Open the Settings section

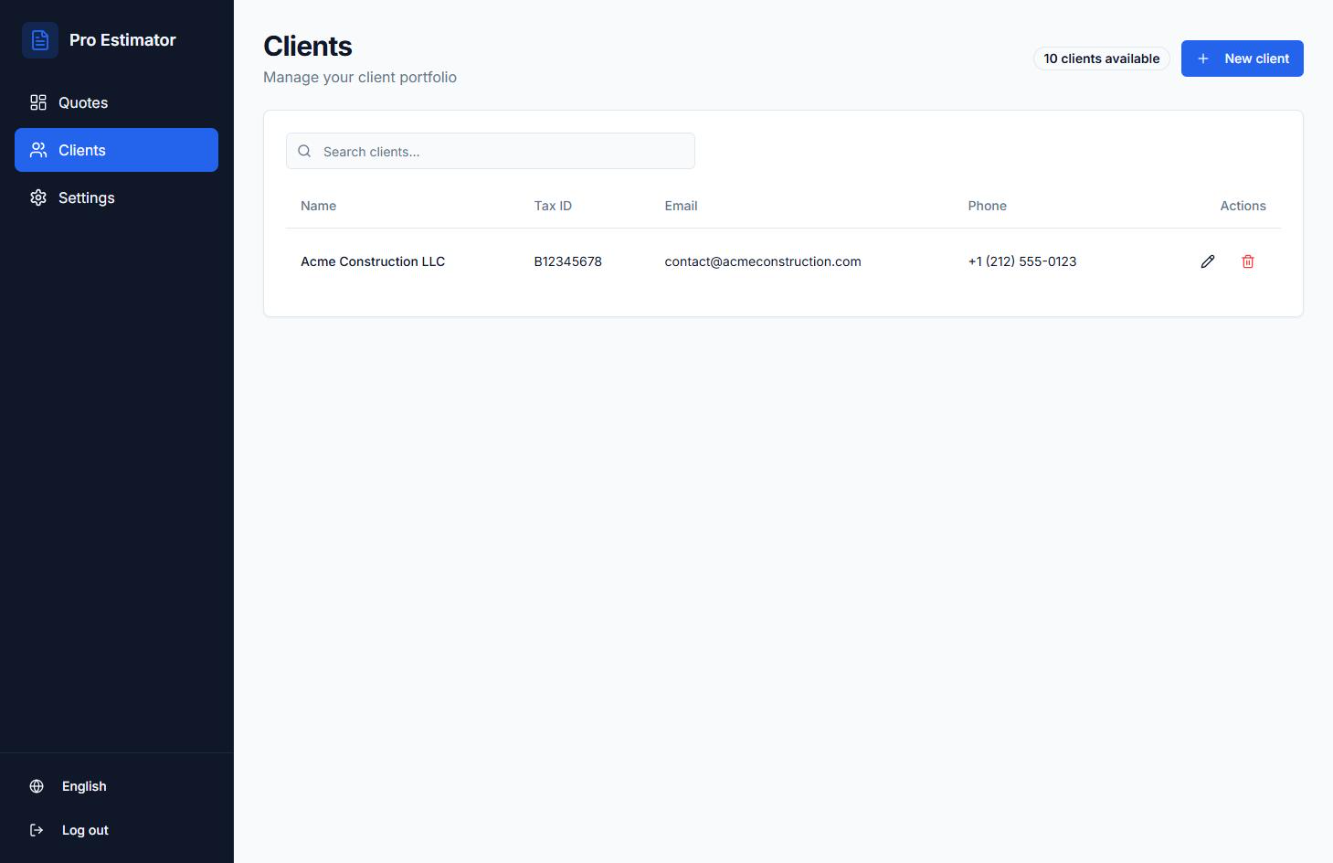pos(85,197)
